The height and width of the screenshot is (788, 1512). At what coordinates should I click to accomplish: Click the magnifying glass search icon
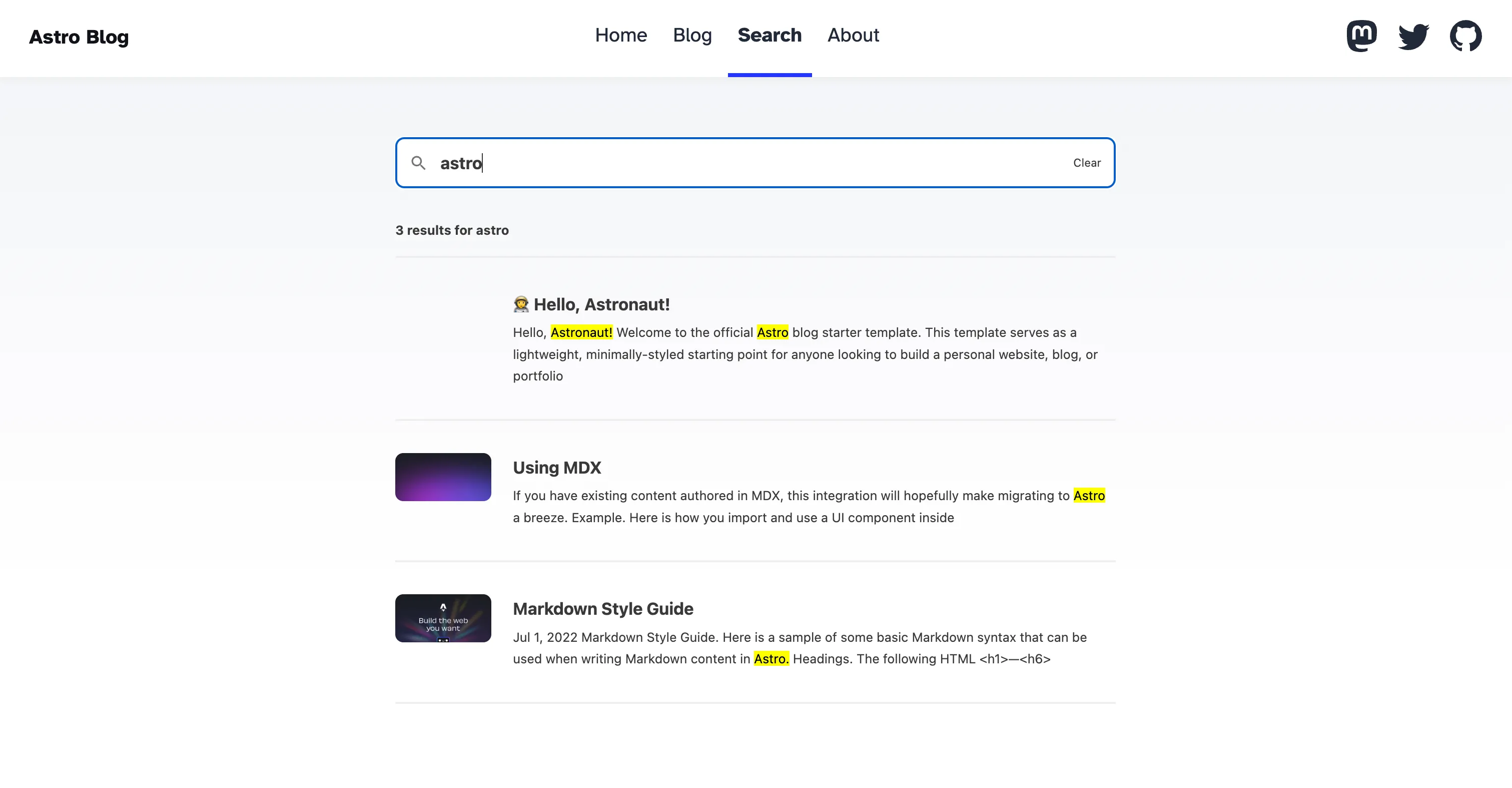pyautogui.click(x=418, y=163)
